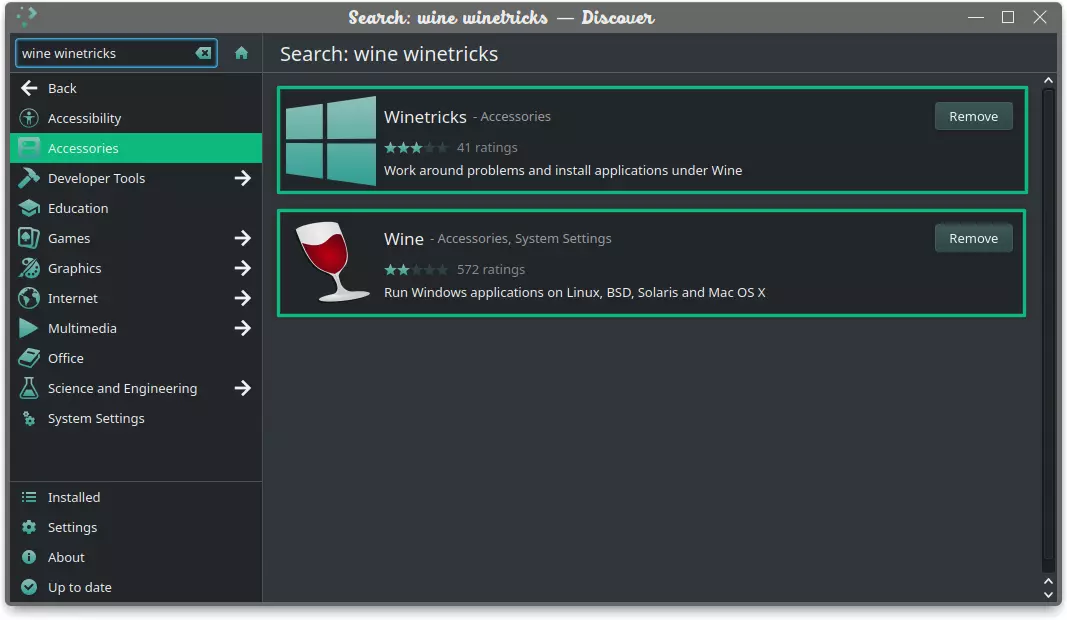Click the System Settings gears icon

click(29, 418)
